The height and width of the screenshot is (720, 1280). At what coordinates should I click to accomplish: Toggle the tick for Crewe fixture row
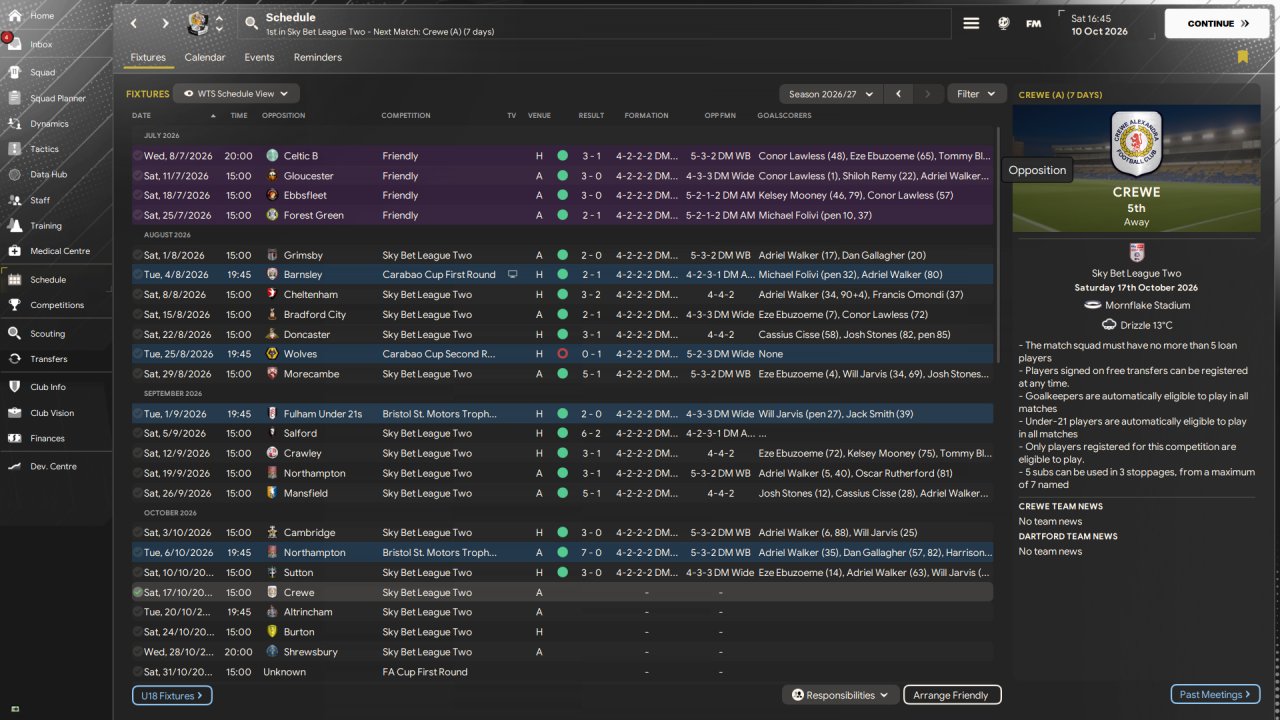[x=138, y=592]
